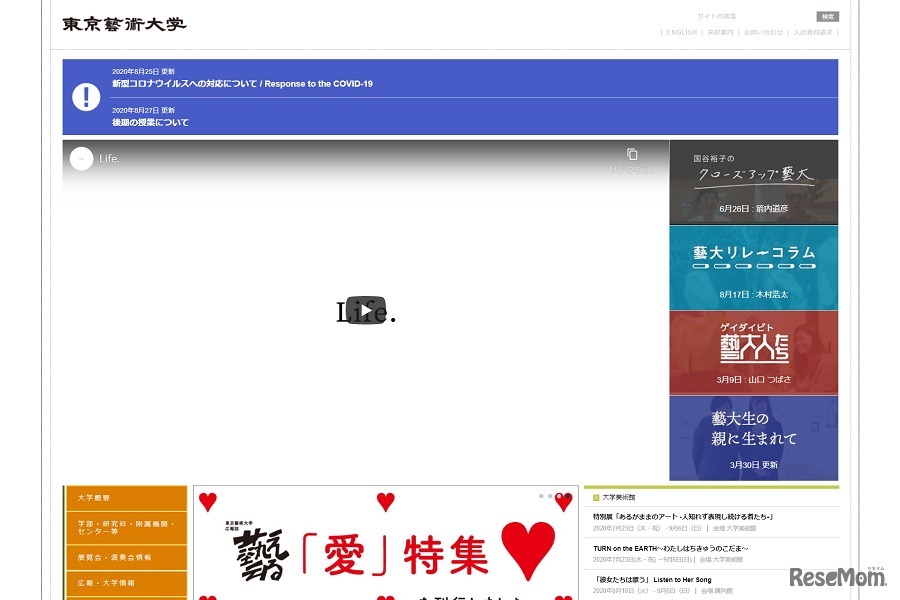Click the 大学美術館 section icon
The width and height of the screenshot is (900, 600).
(596, 498)
